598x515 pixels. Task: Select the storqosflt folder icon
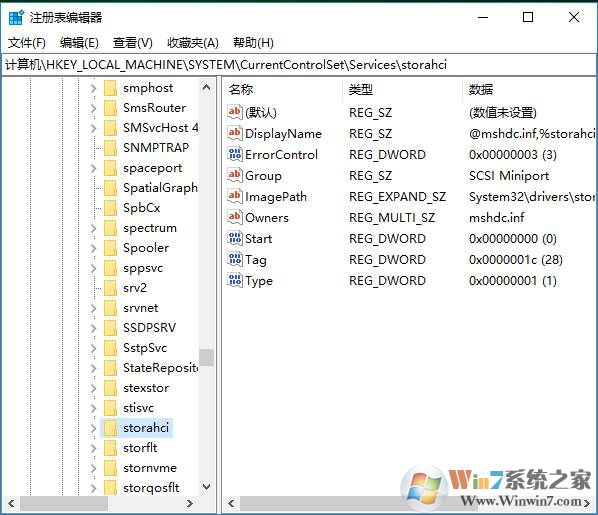pos(110,488)
